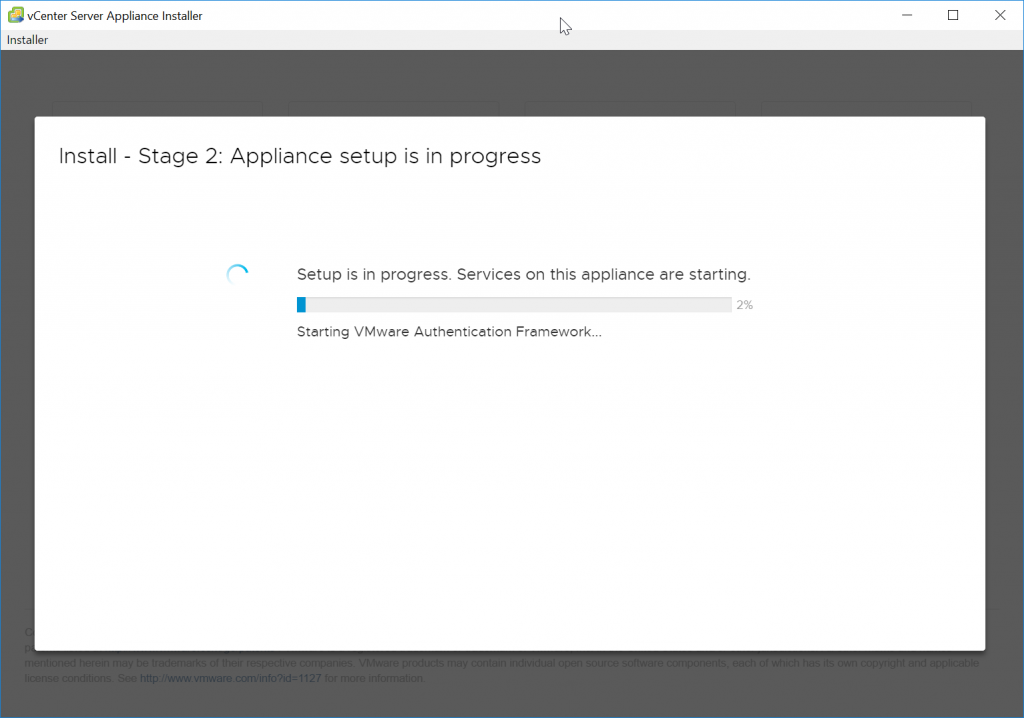Minimize the installer window
Image resolution: width=1024 pixels, height=718 pixels.
click(906, 15)
